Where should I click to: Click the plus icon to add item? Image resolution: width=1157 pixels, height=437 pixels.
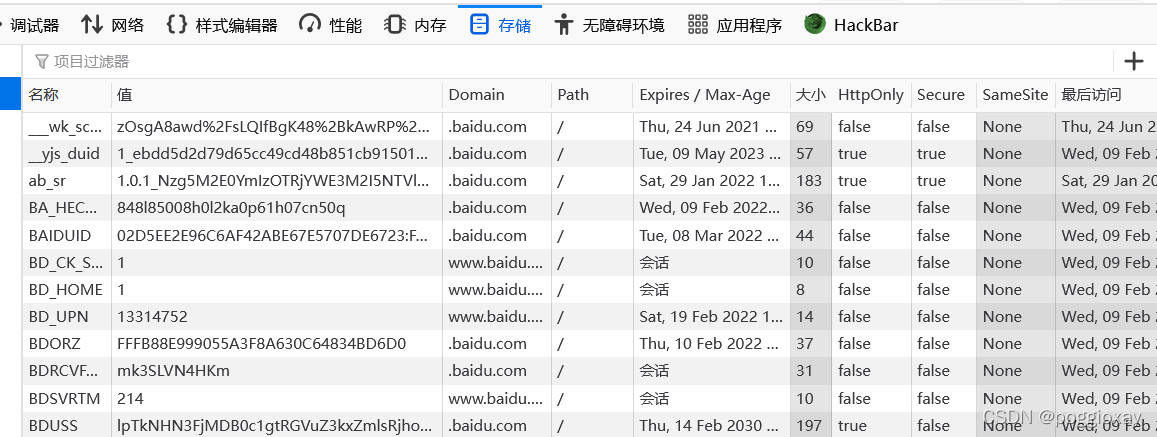pos(1133,61)
